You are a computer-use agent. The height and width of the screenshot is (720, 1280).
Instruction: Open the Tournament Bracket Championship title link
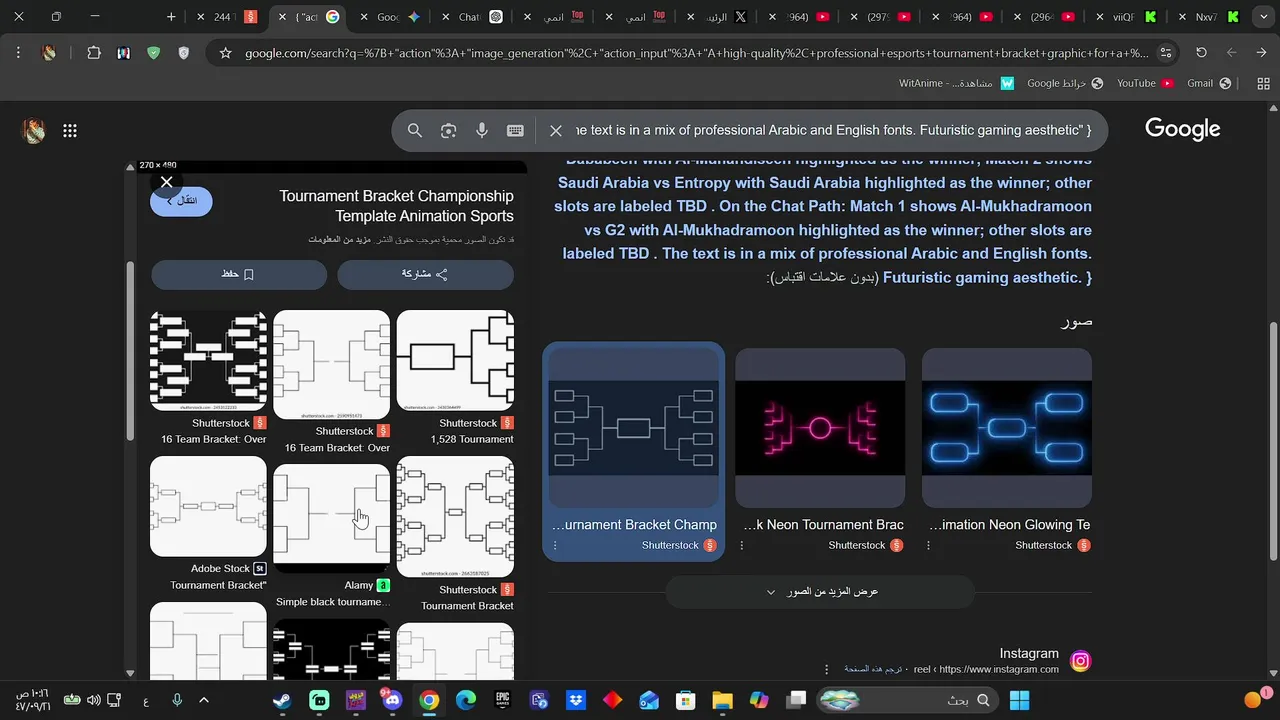(x=396, y=206)
